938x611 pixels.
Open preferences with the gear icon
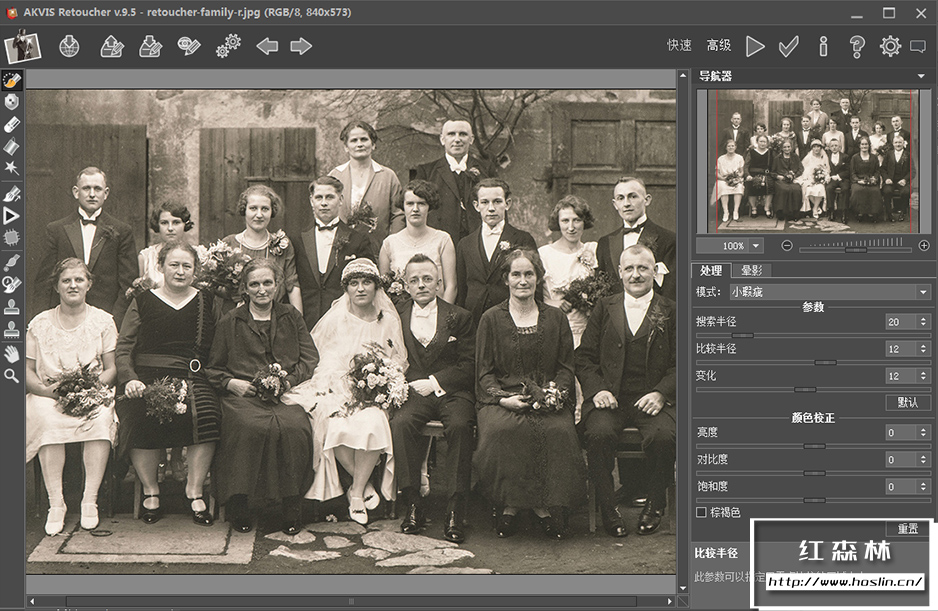[x=890, y=46]
